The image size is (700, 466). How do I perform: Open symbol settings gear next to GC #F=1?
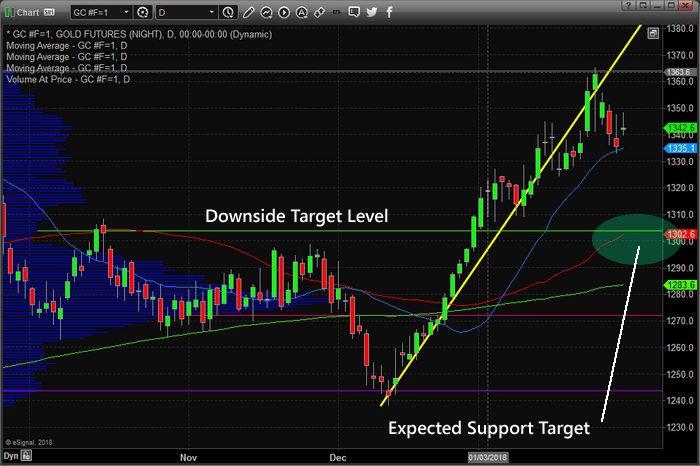click(143, 12)
